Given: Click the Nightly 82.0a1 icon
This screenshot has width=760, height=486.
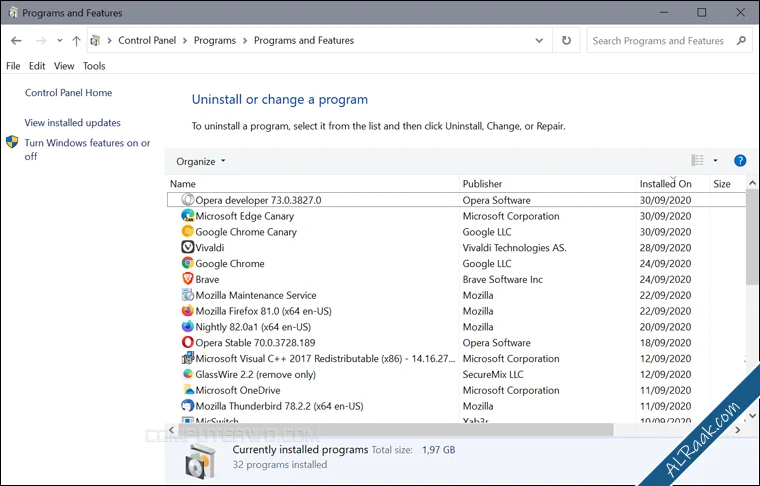Looking at the screenshot, I should [x=188, y=327].
